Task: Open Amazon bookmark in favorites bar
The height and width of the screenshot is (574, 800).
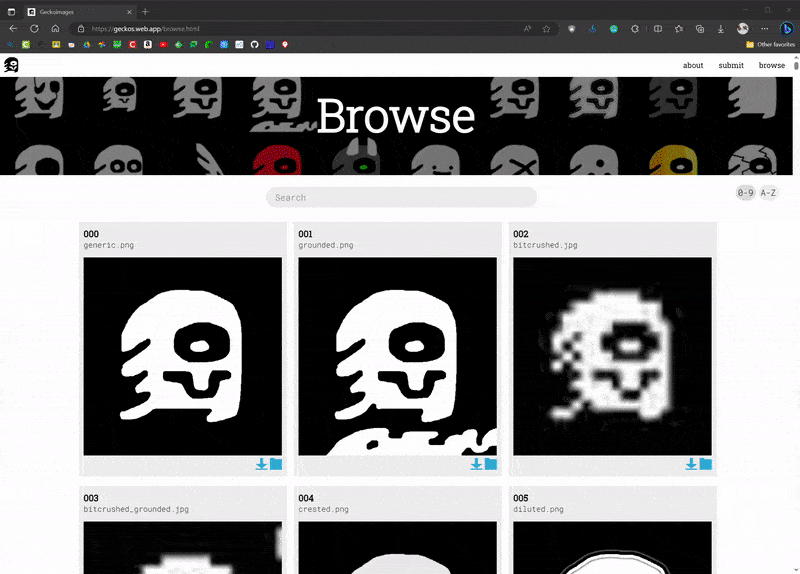Action: pos(148,44)
